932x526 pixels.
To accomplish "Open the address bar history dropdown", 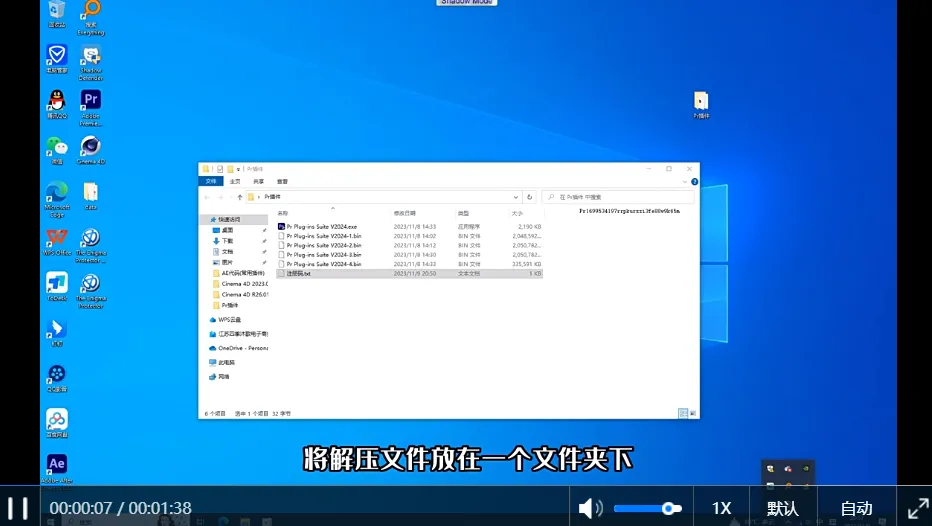I will click(515, 197).
